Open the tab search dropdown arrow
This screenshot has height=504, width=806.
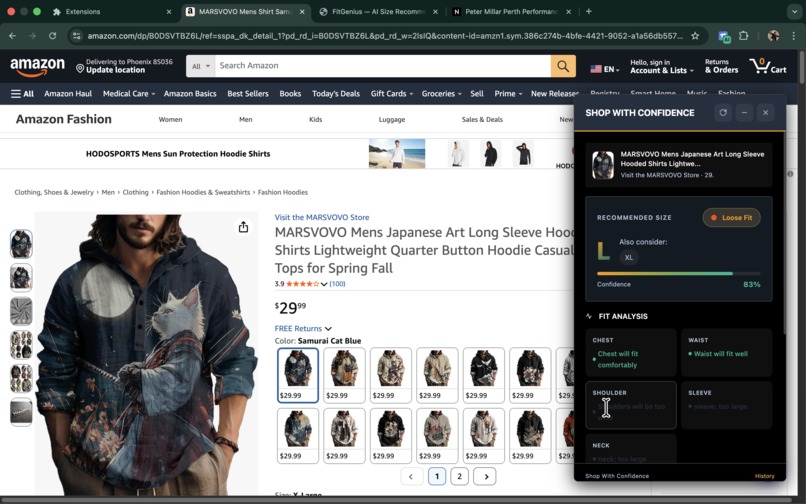tap(794, 11)
